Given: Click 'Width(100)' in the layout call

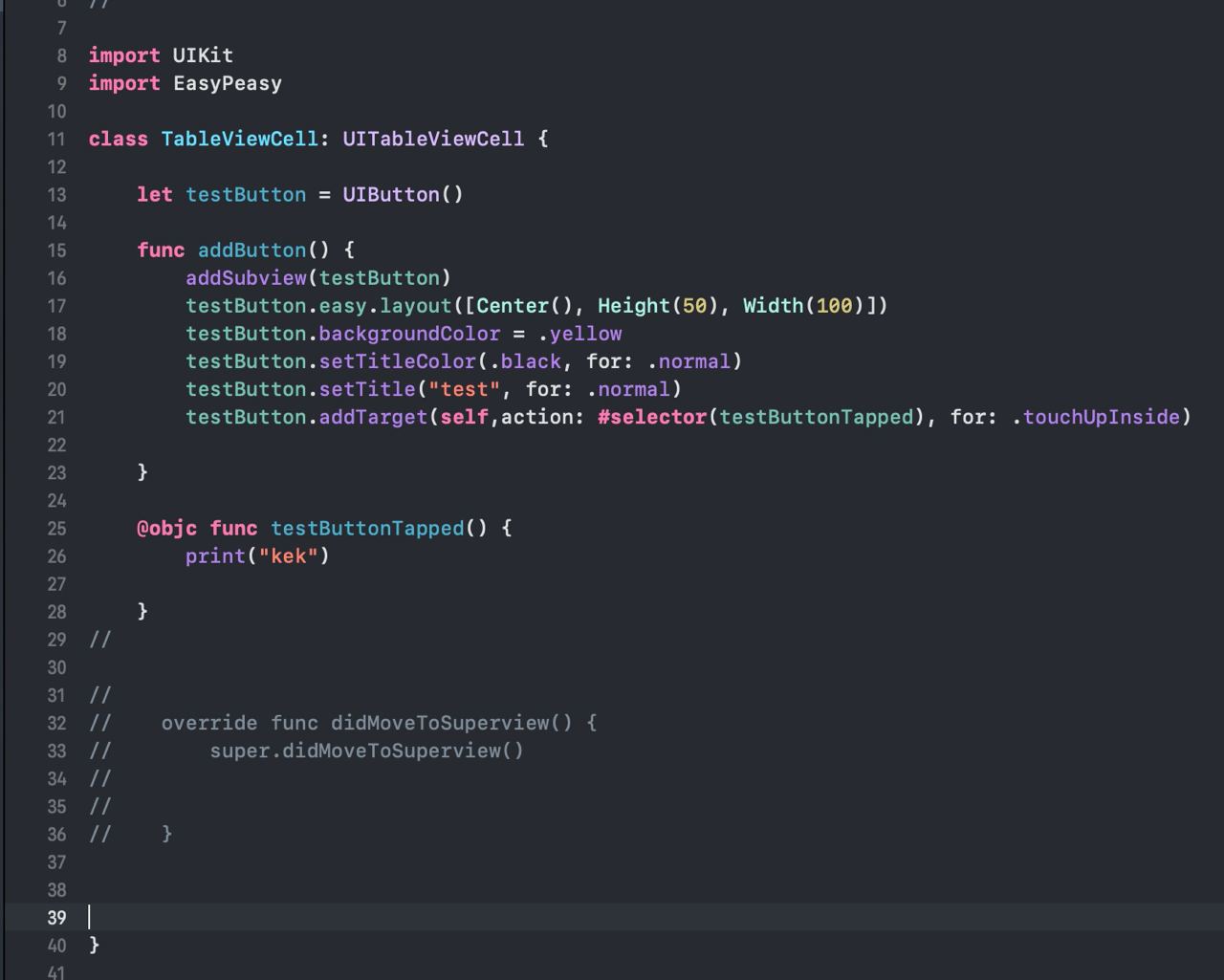Looking at the screenshot, I should click(x=803, y=305).
